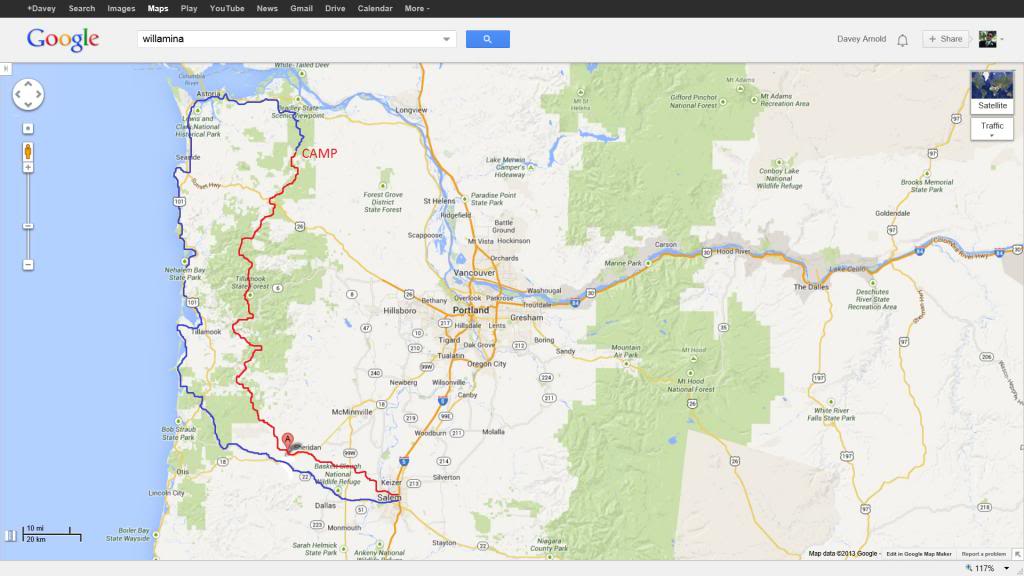Viewport: 1024px width, 576px height.
Task: Click the blue search magnifier button
Action: click(x=487, y=39)
